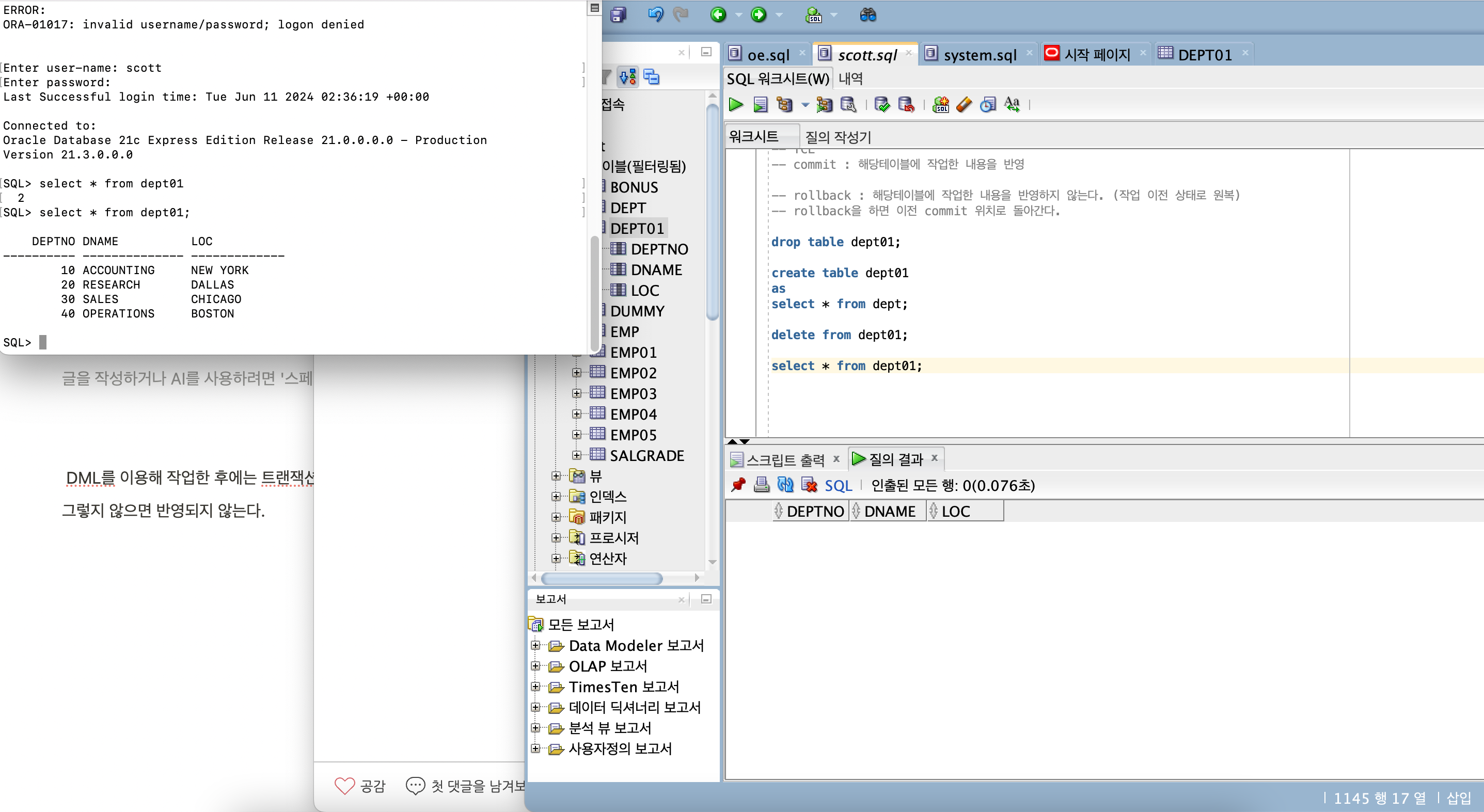Click the connections tree horizontal scrollbar
The width and height of the screenshot is (1484, 812).
point(602,578)
